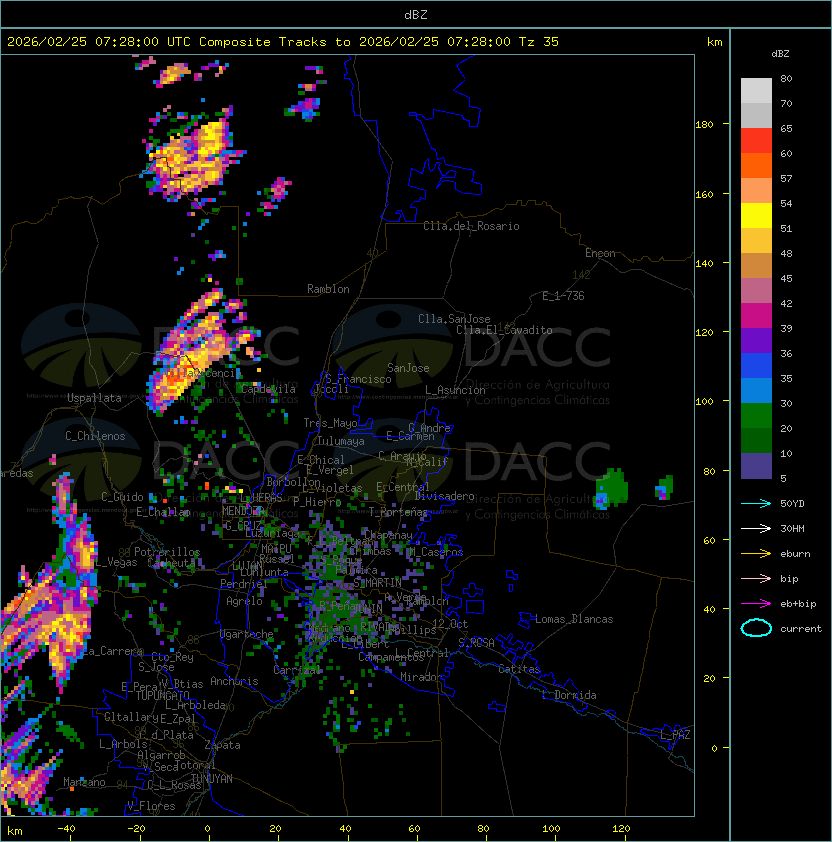Click the Uspallata map label
Image resolution: width=832 pixels, height=842 pixels.
(94, 398)
